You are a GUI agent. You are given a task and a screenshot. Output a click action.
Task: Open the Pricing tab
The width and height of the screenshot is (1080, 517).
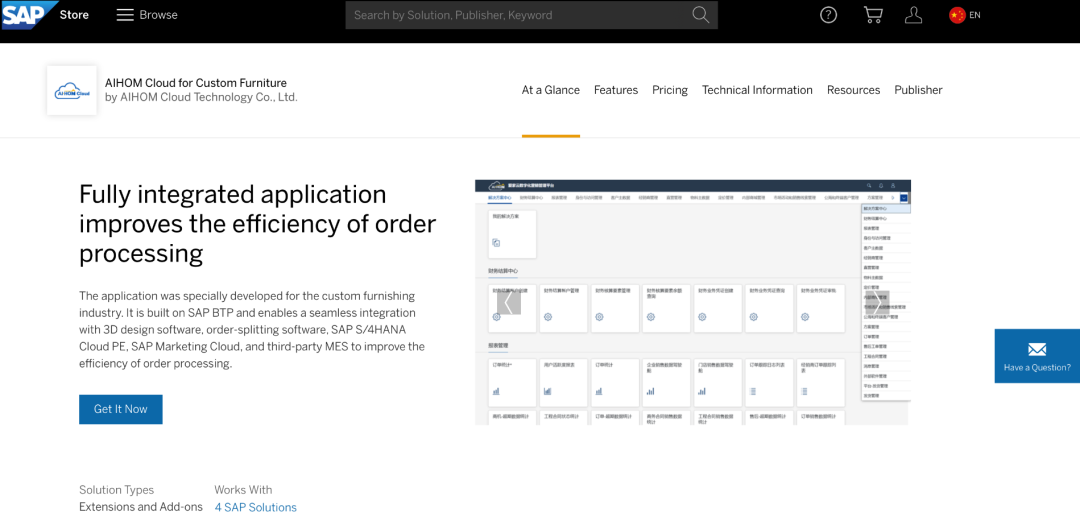(x=670, y=90)
